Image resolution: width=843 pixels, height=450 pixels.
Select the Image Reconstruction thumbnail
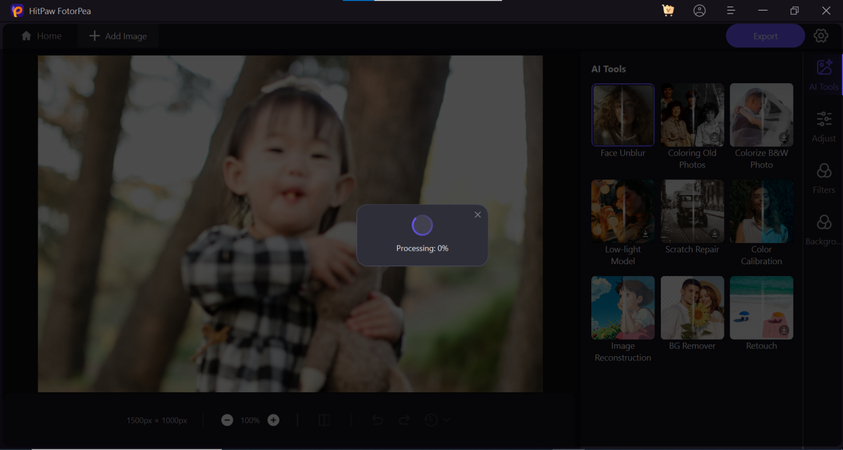(623, 308)
